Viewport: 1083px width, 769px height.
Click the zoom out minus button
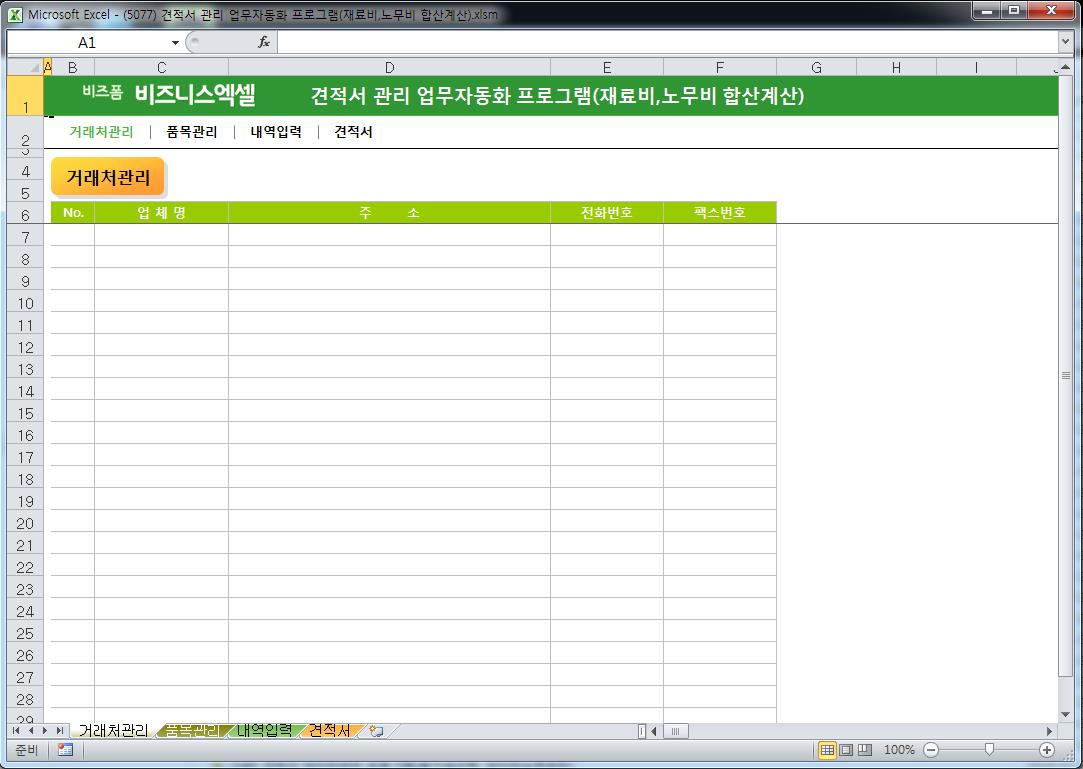point(931,750)
